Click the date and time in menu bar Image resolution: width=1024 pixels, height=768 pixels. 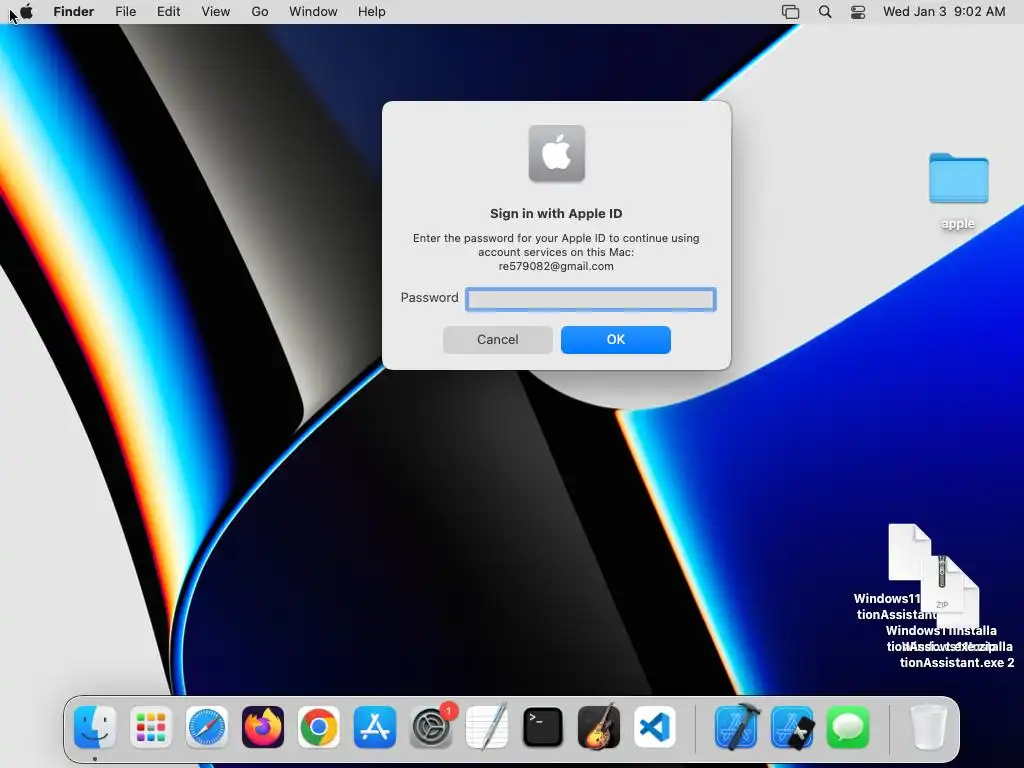(x=944, y=12)
